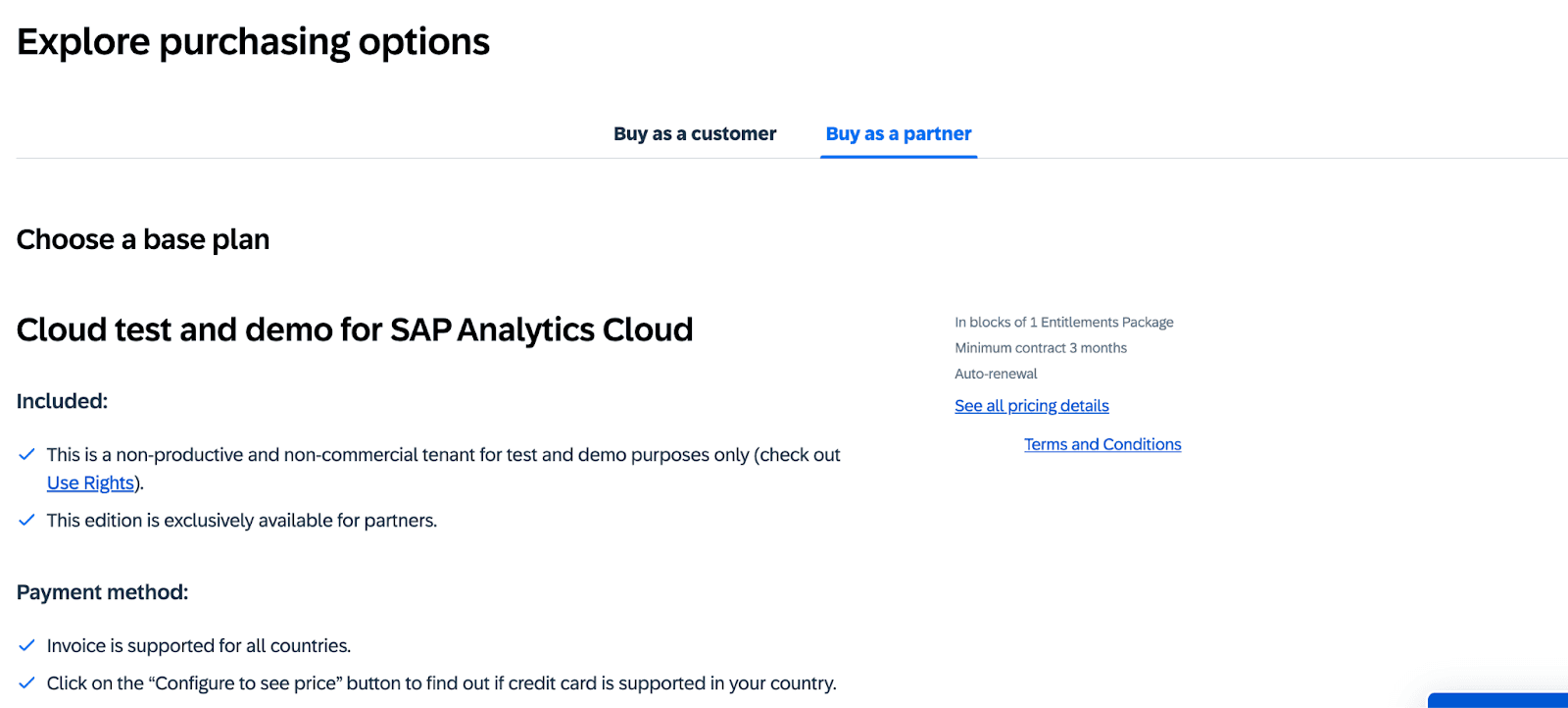Screen dimensions: 1568x708
Task: Click the Minimum contract 3 months text
Action: (x=1040, y=347)
